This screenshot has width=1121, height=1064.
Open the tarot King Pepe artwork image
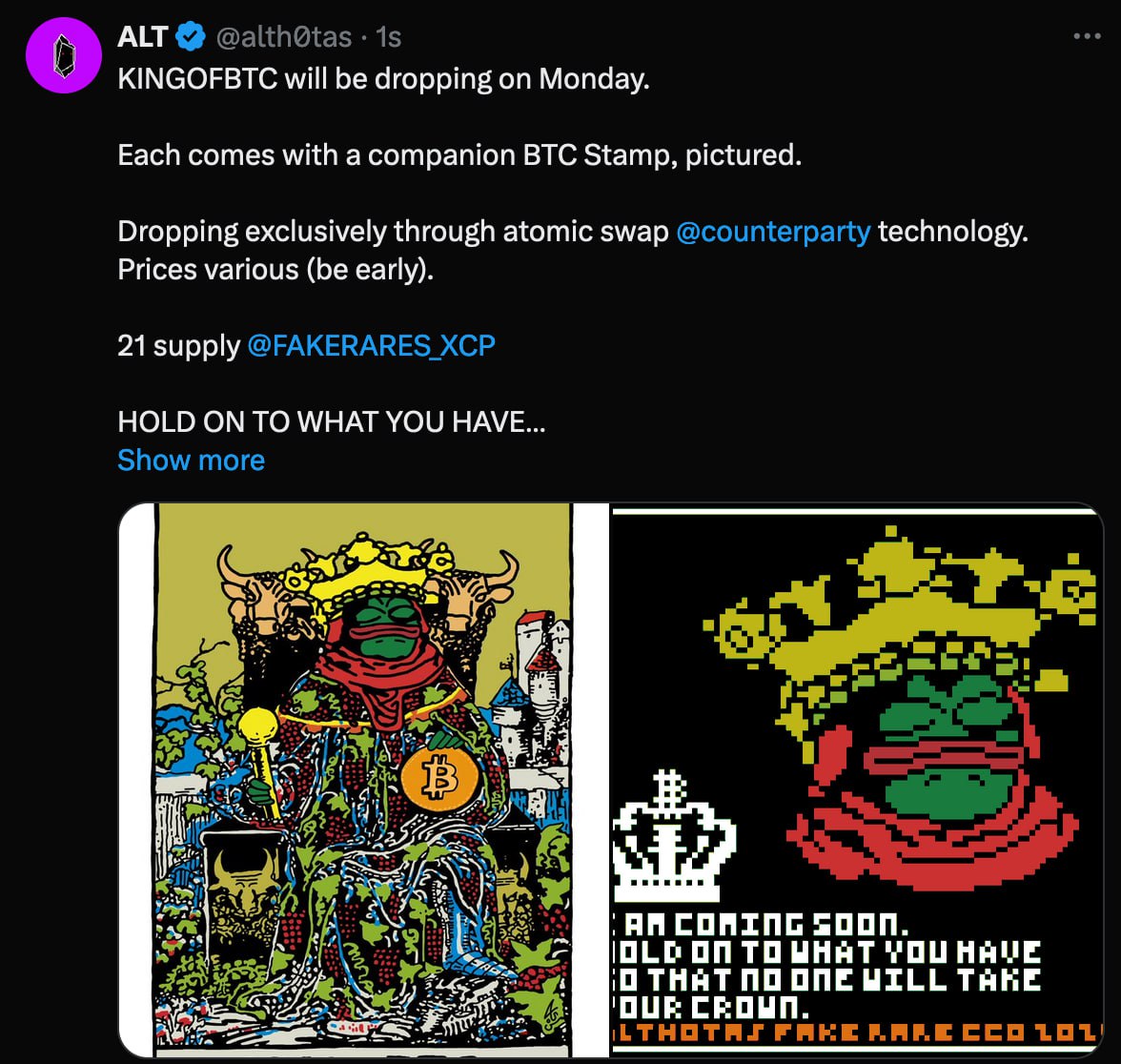pos(363,780)
